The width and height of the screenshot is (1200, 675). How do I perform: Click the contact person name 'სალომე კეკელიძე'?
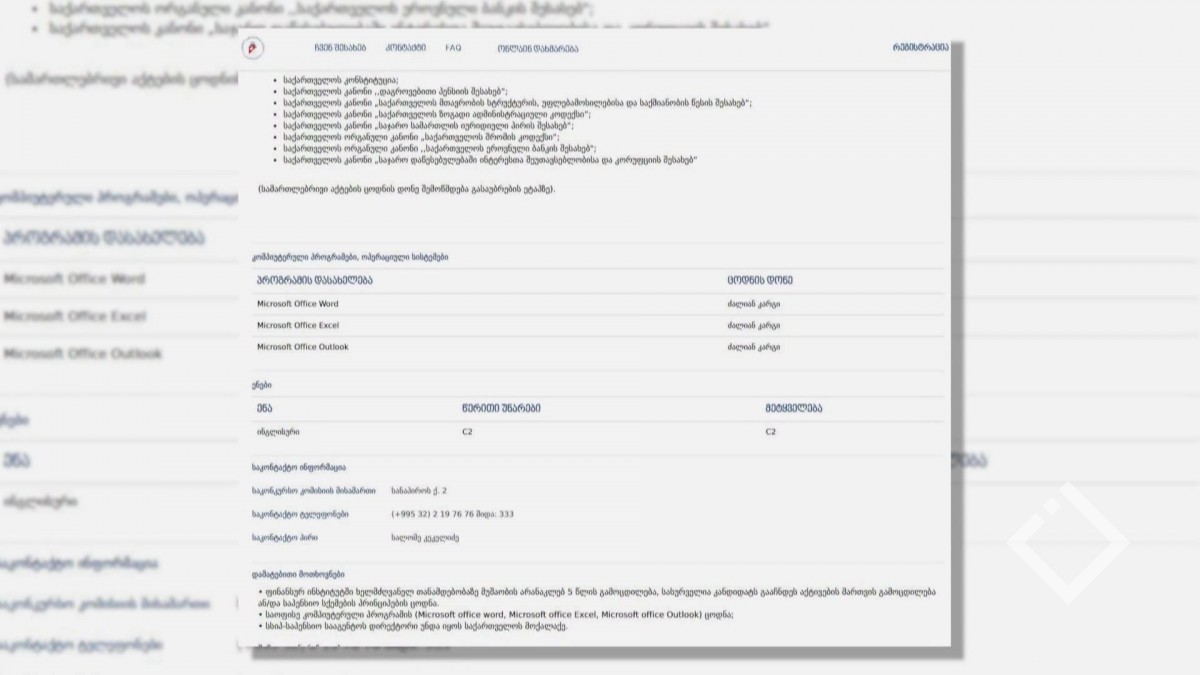[x=425, y=538]
